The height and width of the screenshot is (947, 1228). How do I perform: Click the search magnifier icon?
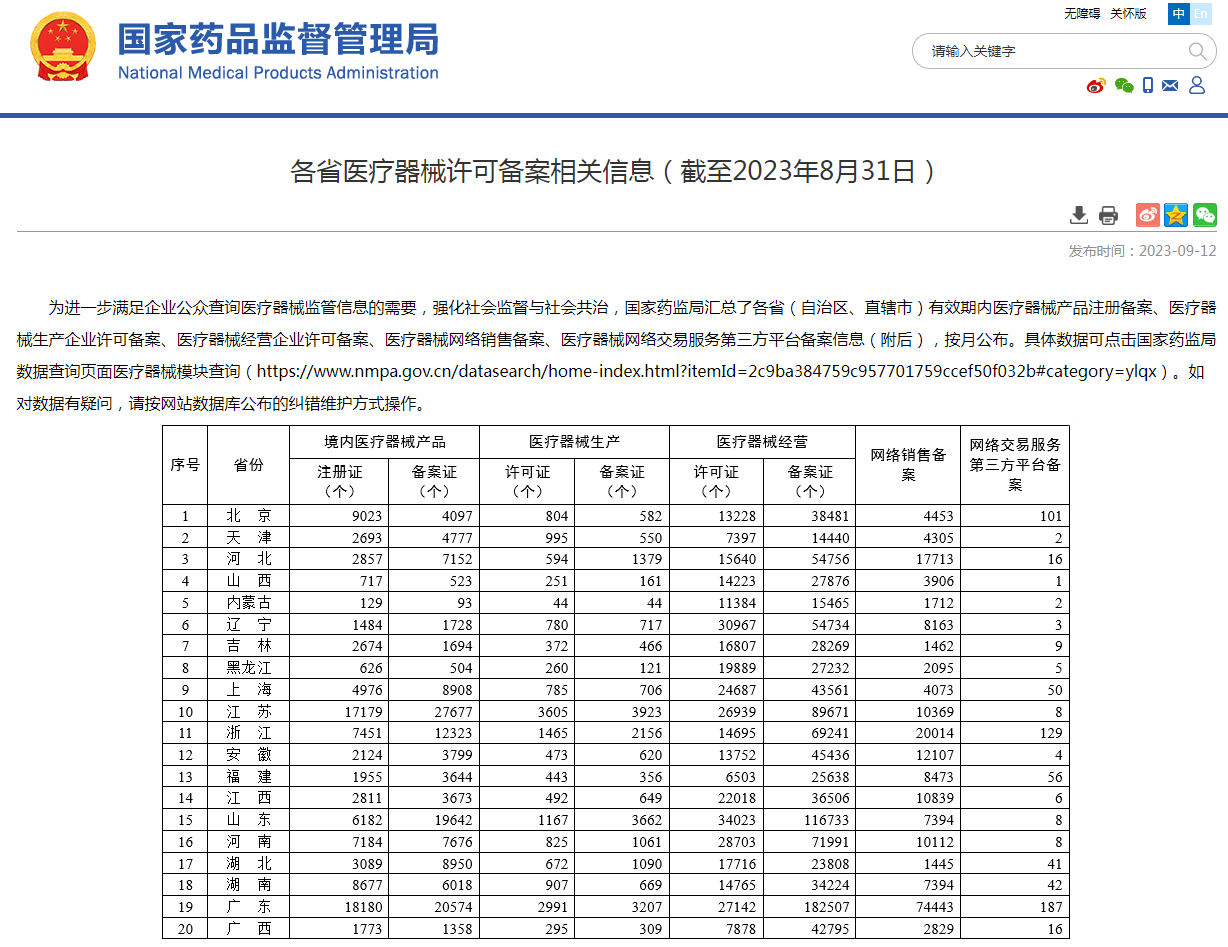tap(1196, 51)
